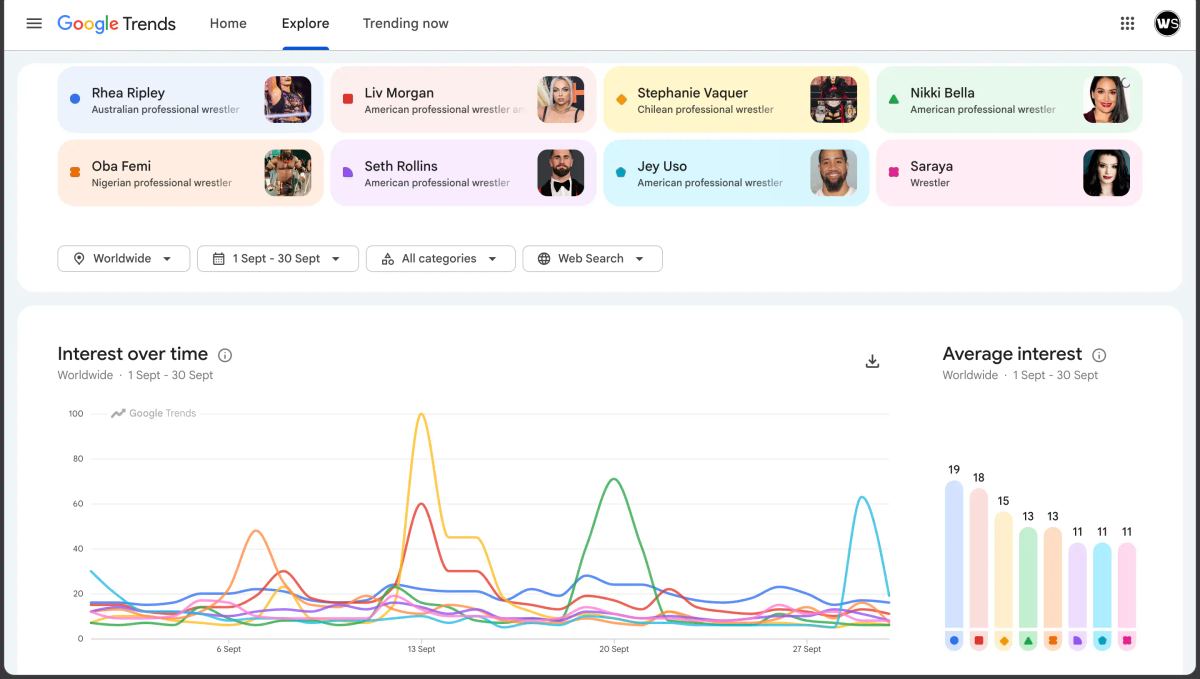Select the Explore tab
1200x679 pixels.
tap(305, 23)
